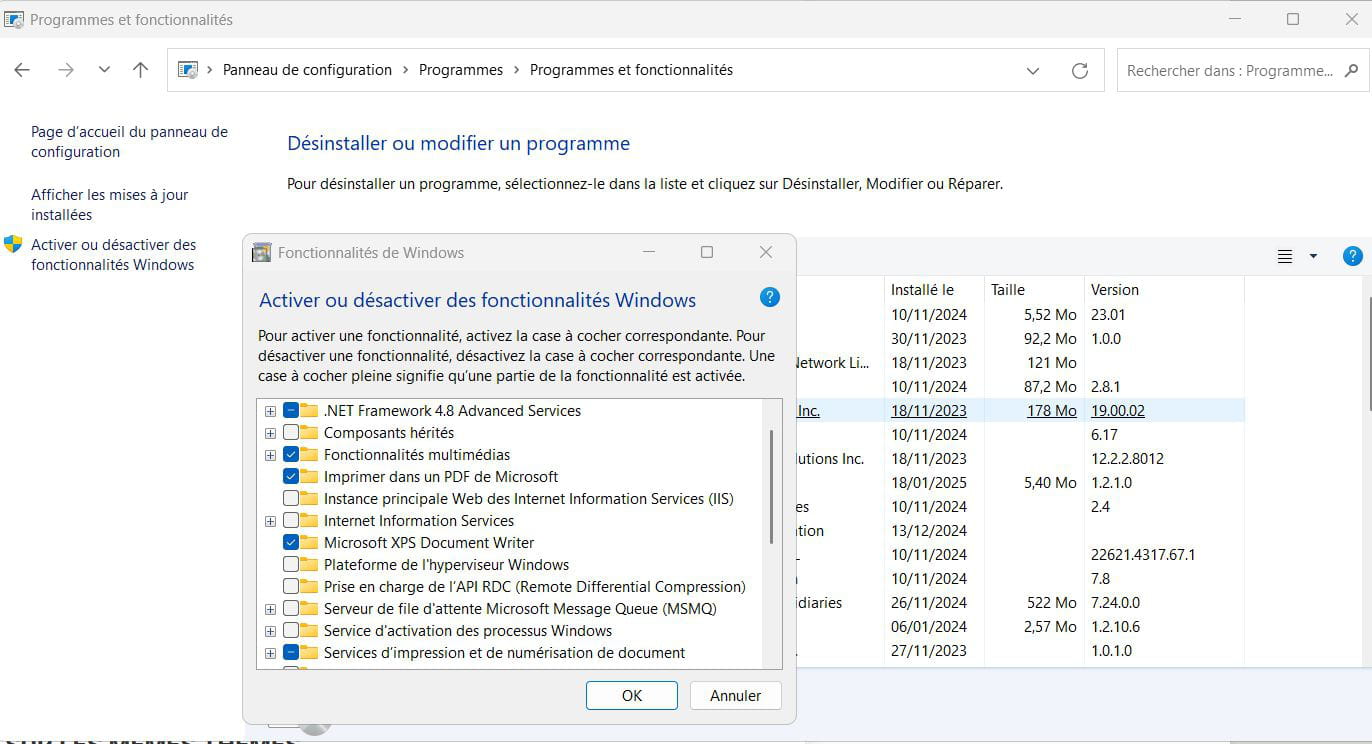Enable the Plateforme de l'hyperviseur Windows checkbox
Image resolution: width=1372 pixels, height=744 pixels.
pyautogui.click(x=291, y=565)
